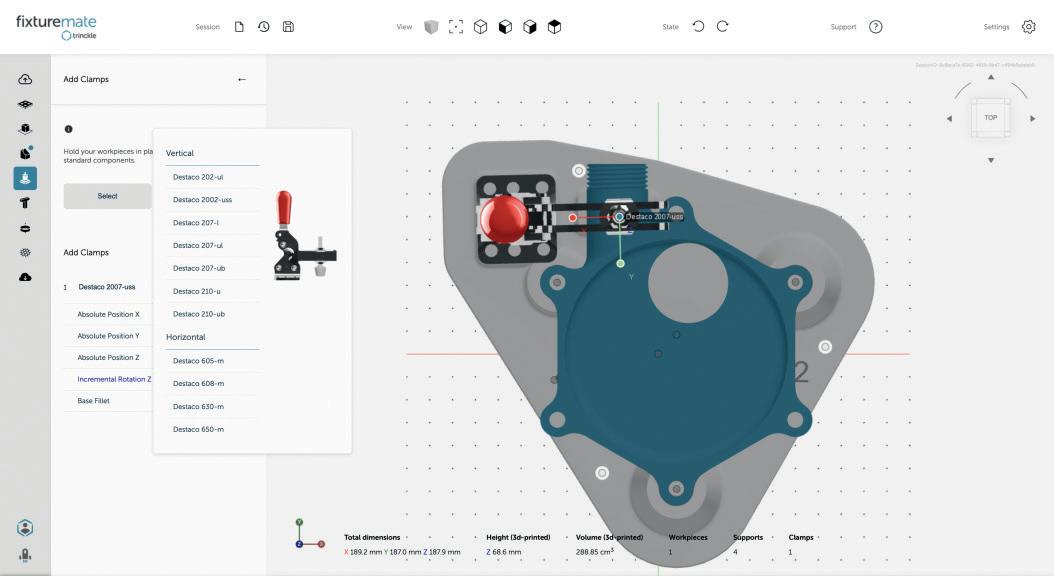Image resolution: width=1054 pixels, height=576 pixels.
Task: Open the hammer tool sidebar icon
Action: click(25, 203)
